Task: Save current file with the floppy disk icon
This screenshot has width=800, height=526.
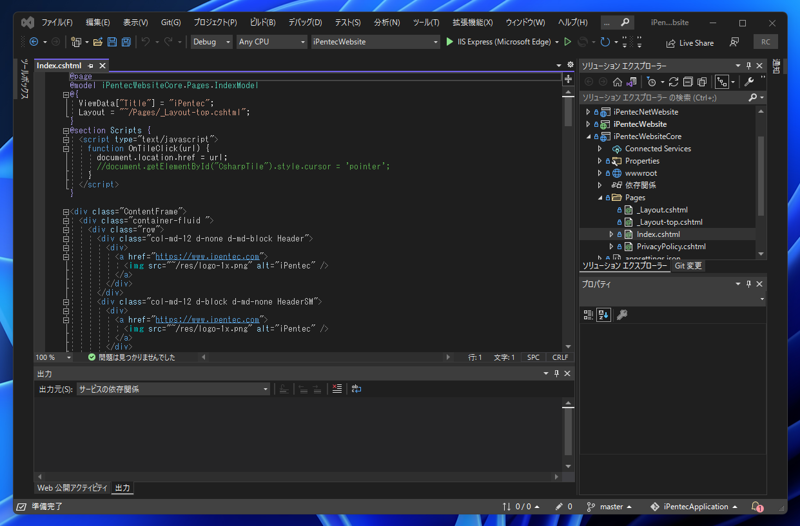Action: pyautogui.click(x=112, y=42)
